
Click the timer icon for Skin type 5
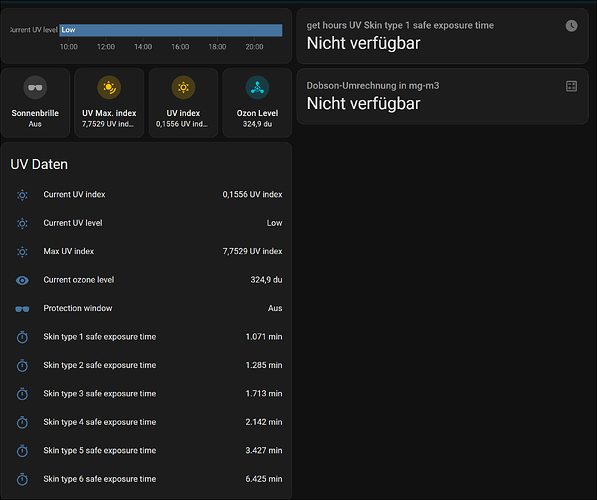coord(22,451)
